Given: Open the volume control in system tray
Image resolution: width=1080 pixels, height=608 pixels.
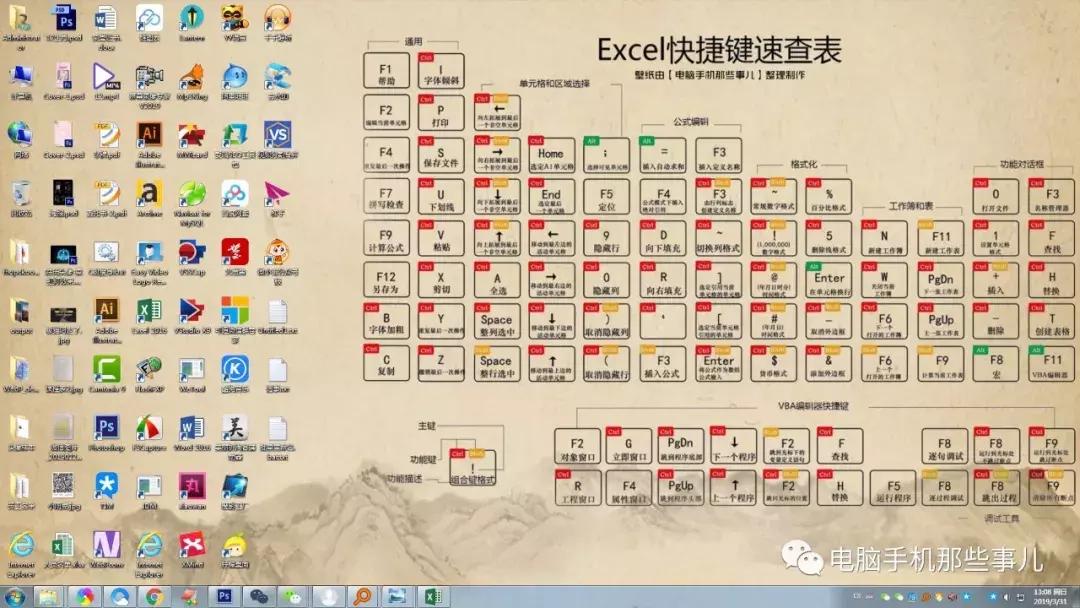Looking at the screenshot, I should click(x=1006, y=596).
